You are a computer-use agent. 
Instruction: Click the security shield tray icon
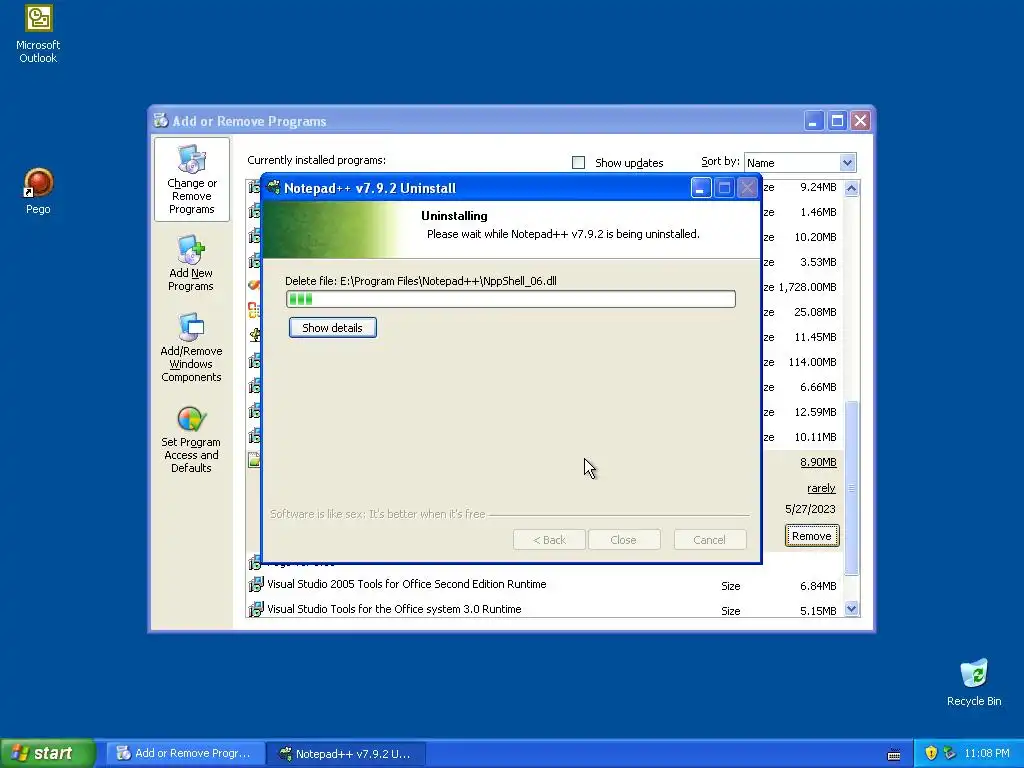[x=931, y=753]
